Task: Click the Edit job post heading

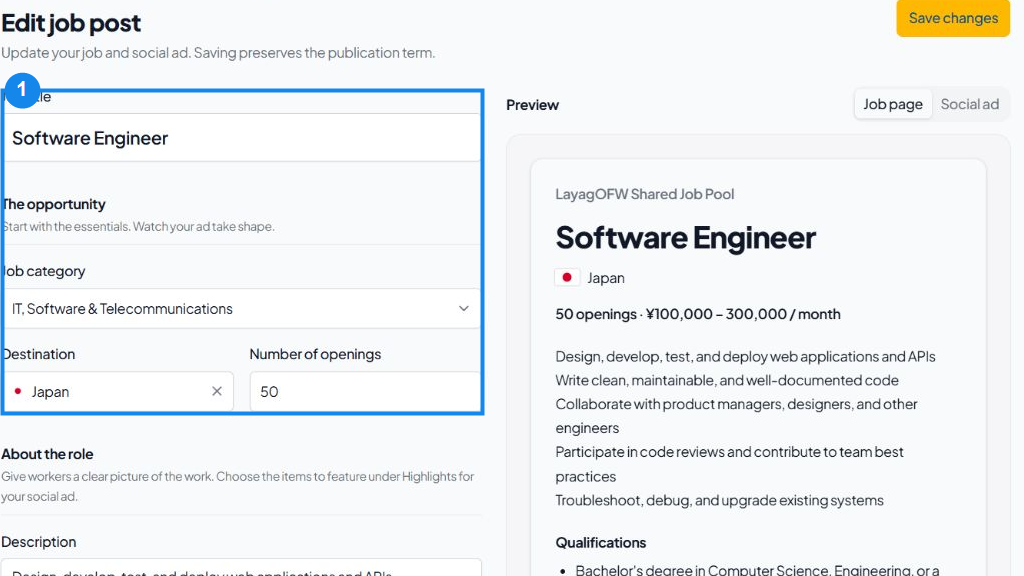Action: [x=71, y=24]
